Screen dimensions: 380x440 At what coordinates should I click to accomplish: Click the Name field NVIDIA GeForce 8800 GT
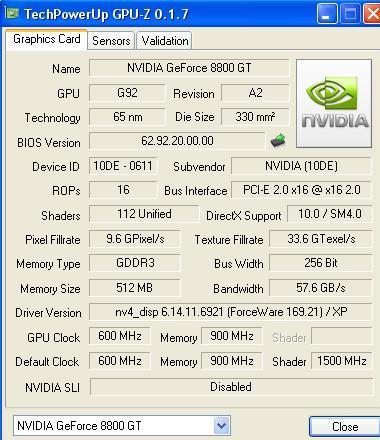point(189,68)
